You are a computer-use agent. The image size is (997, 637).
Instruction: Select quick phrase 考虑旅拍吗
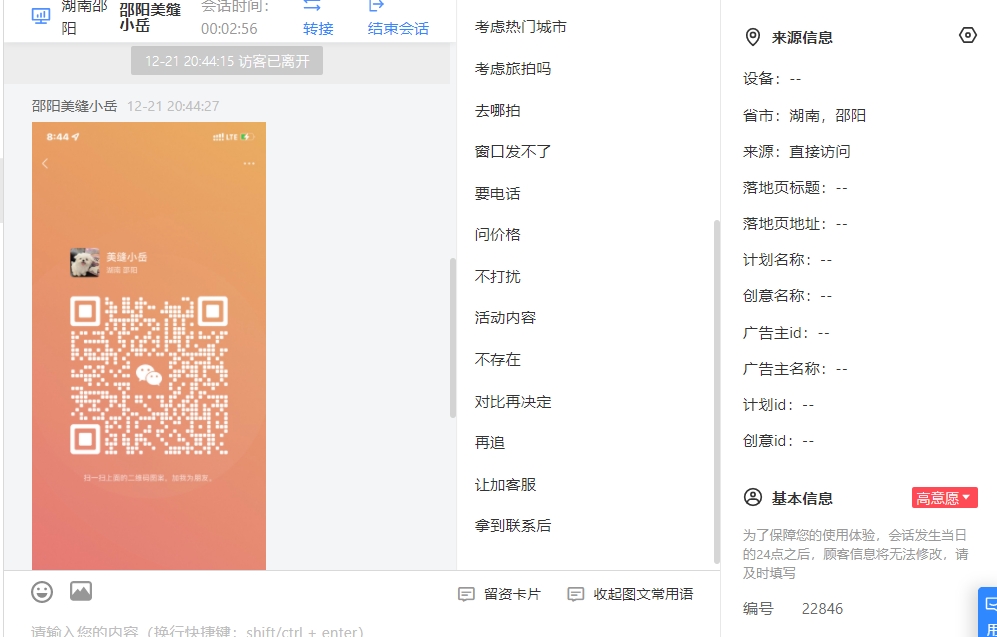[x=513, y=69]
